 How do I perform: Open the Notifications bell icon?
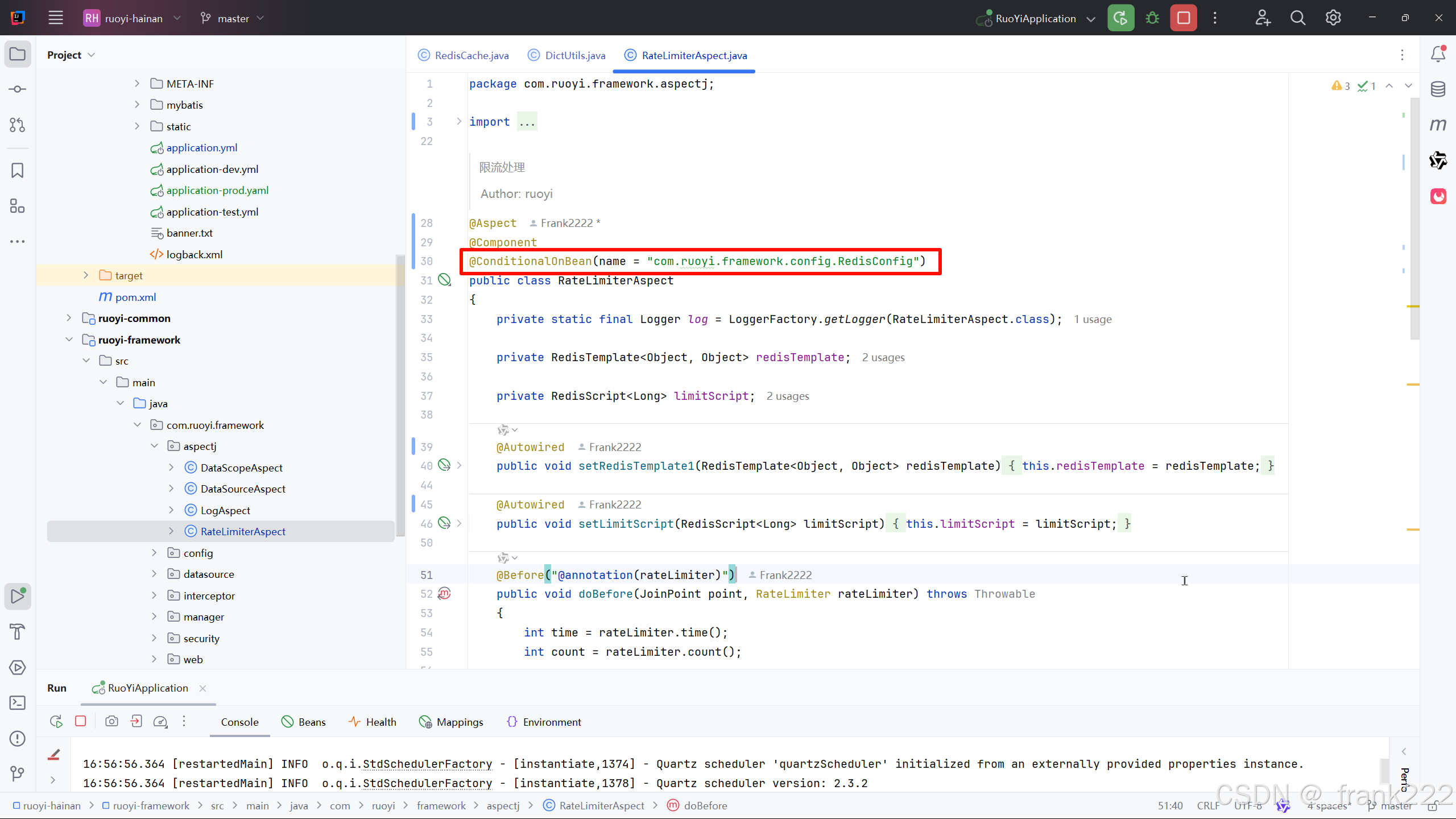point(1438,54)
